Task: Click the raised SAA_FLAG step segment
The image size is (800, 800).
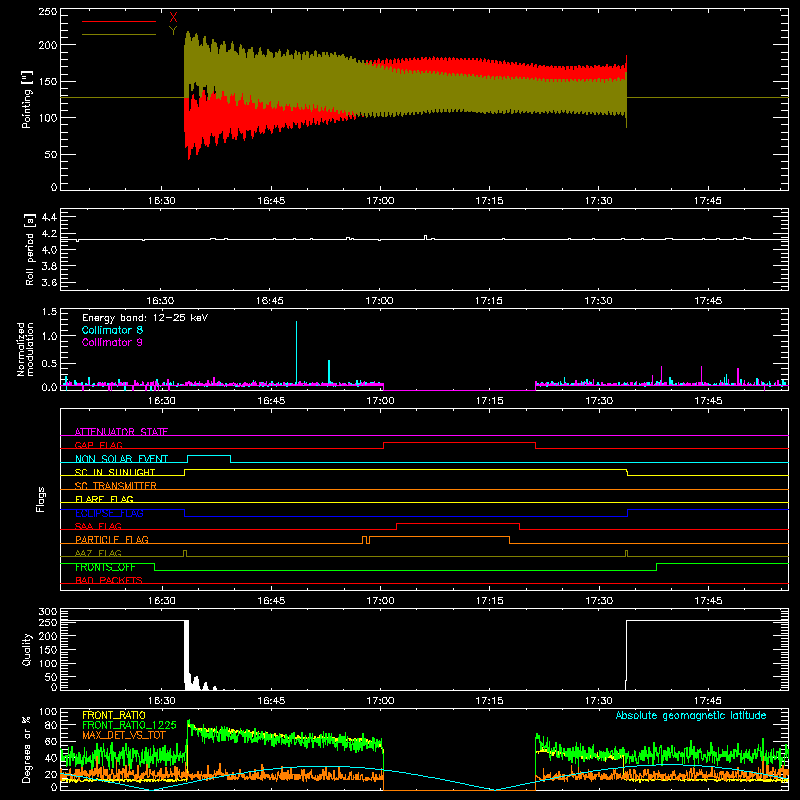Action: (458, 523)
